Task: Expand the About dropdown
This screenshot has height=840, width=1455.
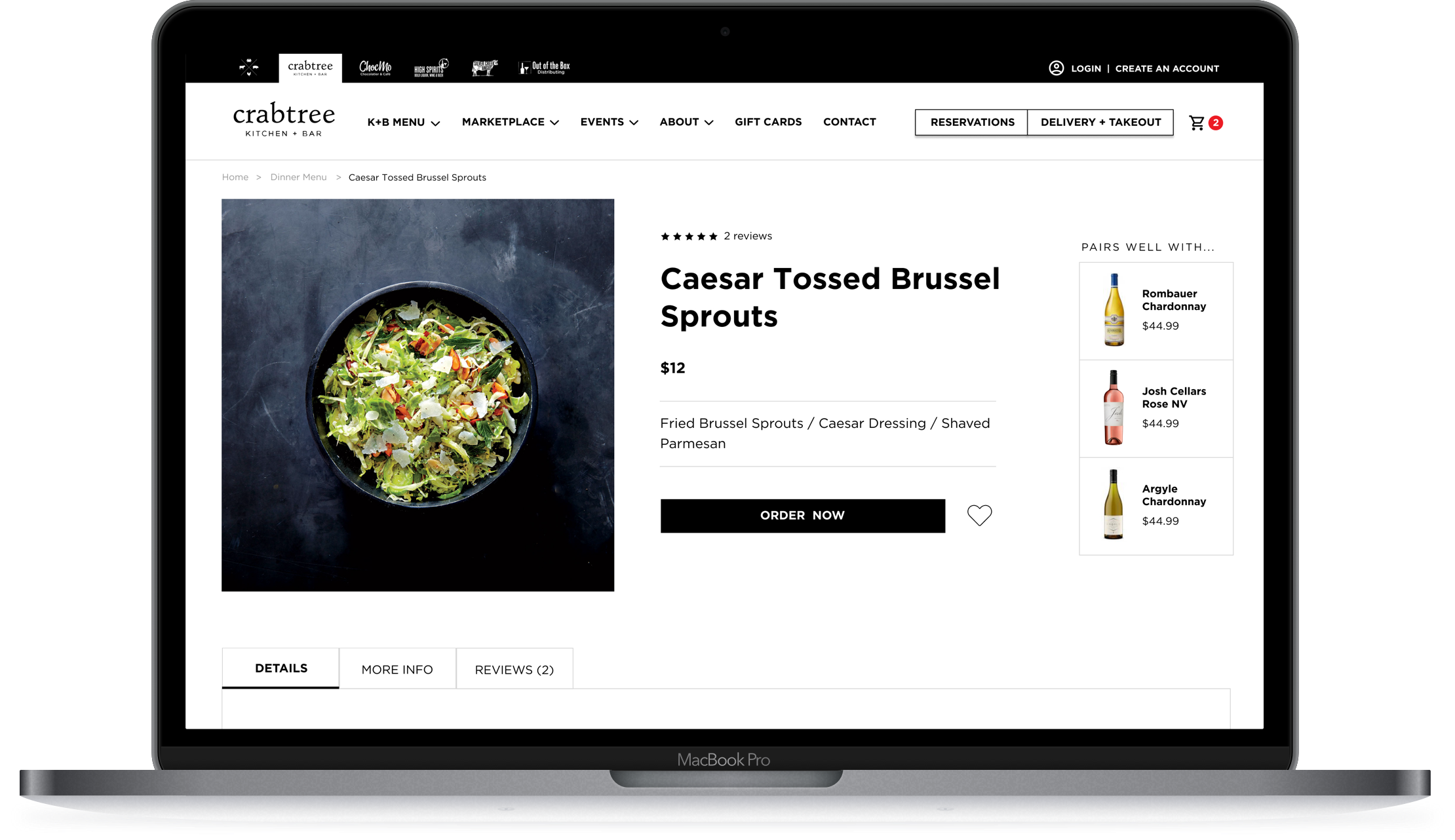Action: (x=686, y=122)
